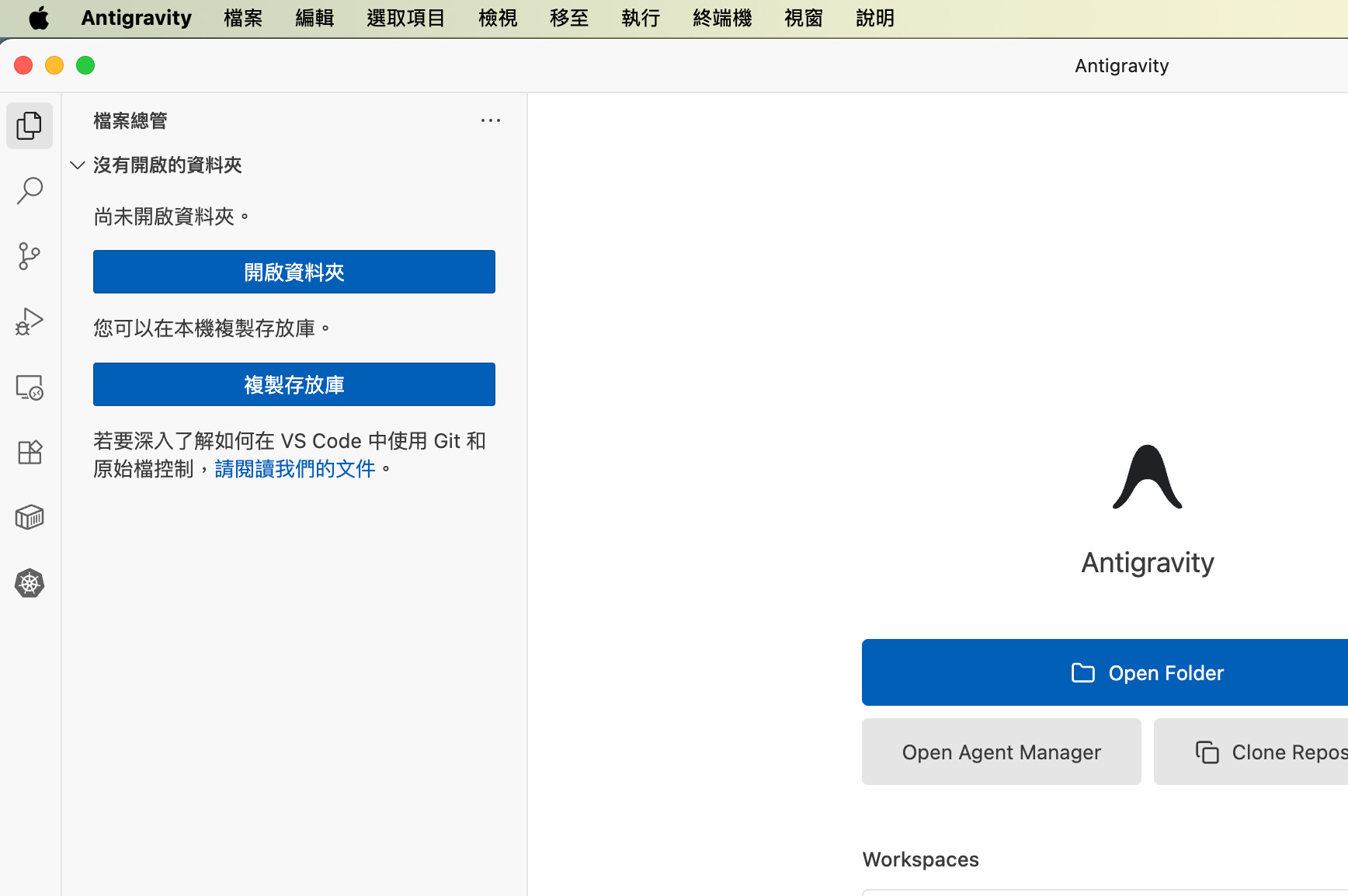Click the 開啟資料夾 button
The height and width of the screenshot is (896, 1348).
[x=294, y=272]
